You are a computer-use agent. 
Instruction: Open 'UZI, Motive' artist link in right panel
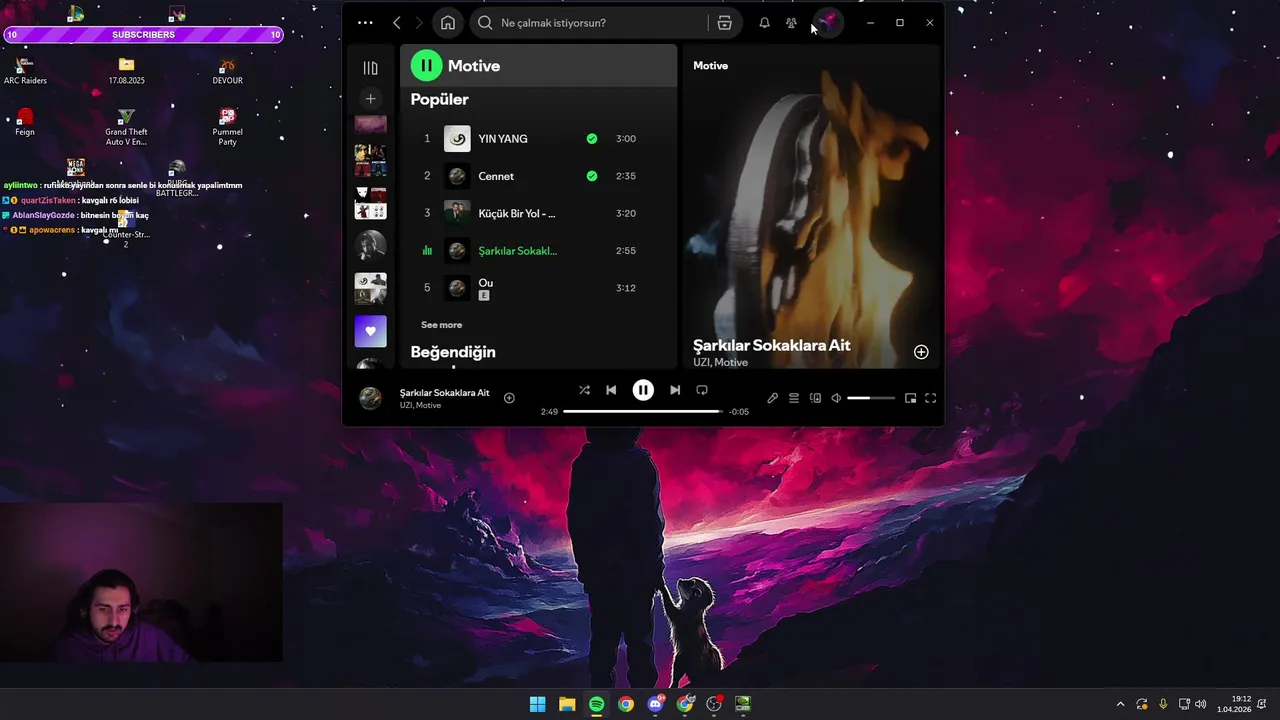(x=720, y=362)
